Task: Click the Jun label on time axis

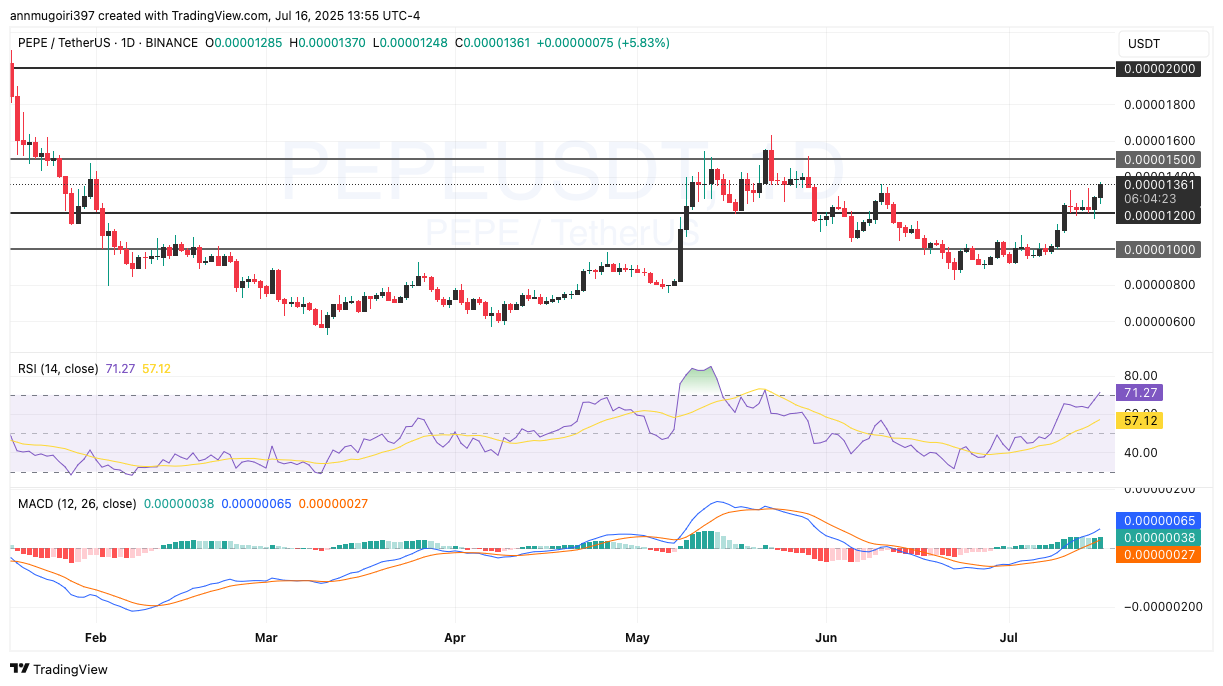Action: point(826,637)
